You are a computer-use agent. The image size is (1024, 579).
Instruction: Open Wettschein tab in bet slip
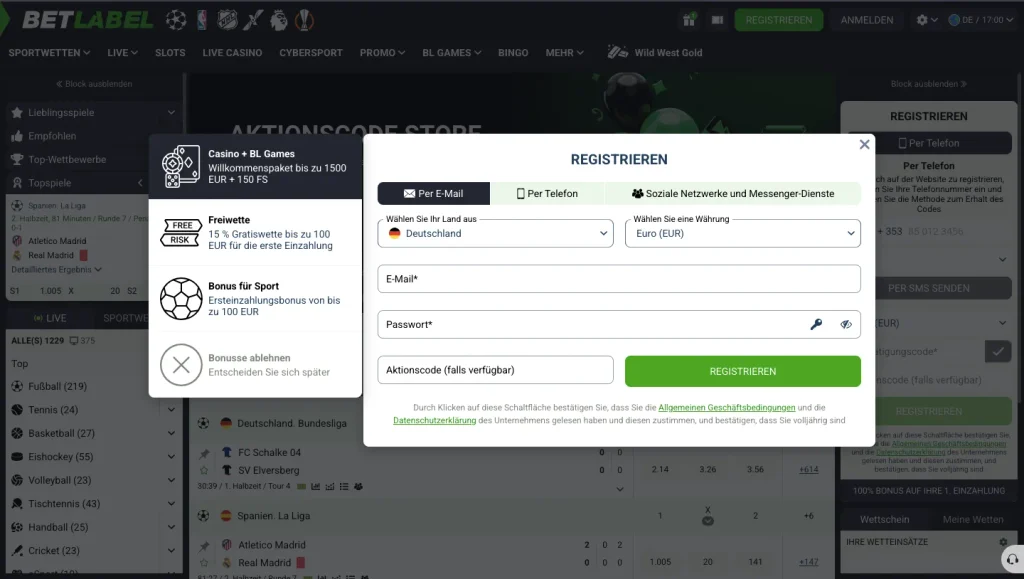884,520
